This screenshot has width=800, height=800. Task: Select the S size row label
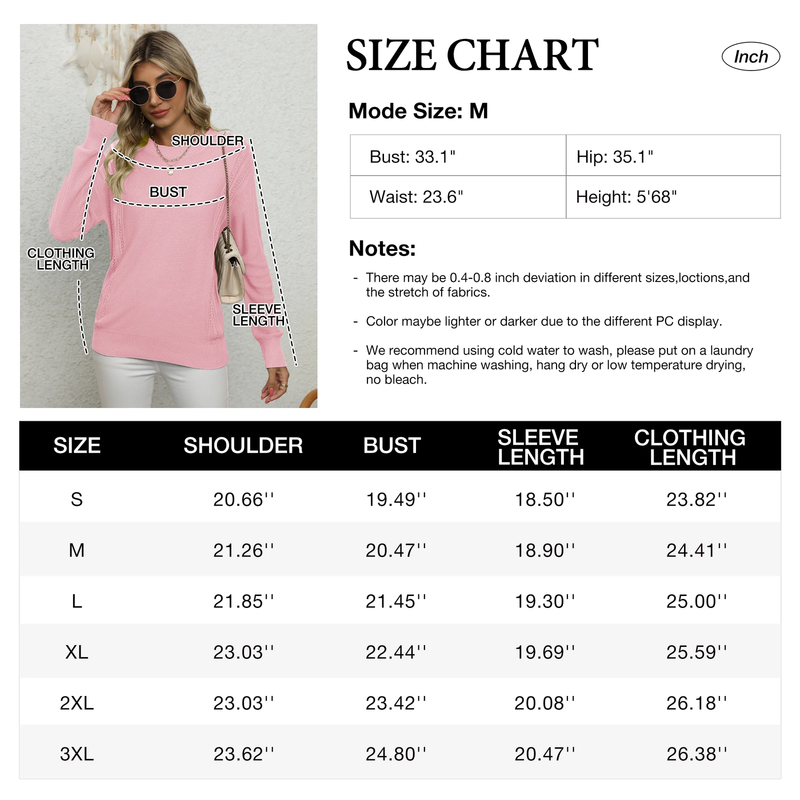77,499
